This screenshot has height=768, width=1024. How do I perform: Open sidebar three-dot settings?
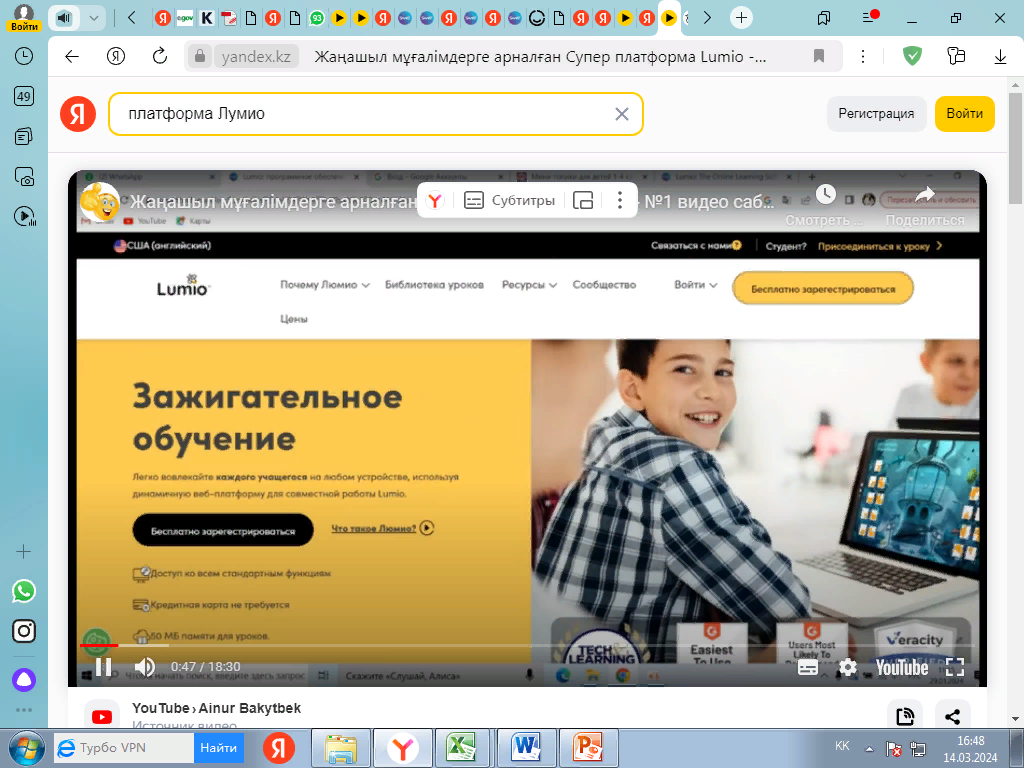point(24,710)
